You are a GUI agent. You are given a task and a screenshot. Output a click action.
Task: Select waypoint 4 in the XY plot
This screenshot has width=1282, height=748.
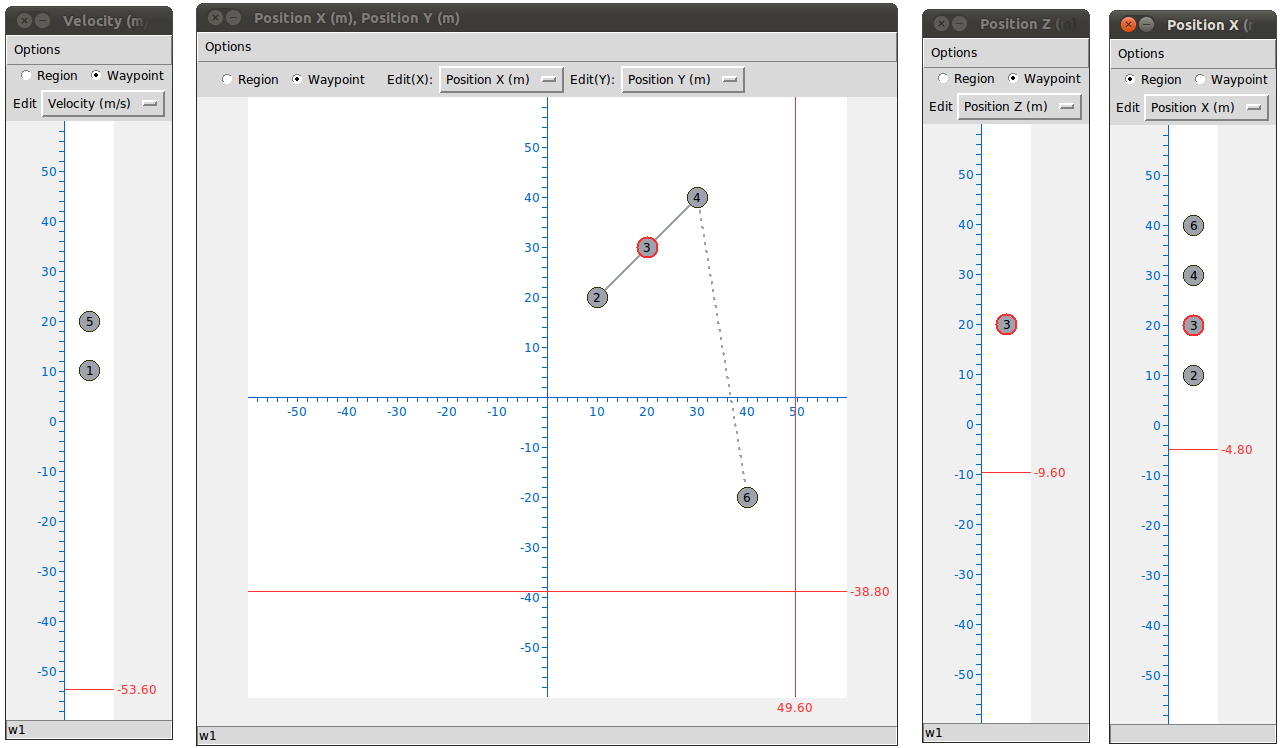695,197
